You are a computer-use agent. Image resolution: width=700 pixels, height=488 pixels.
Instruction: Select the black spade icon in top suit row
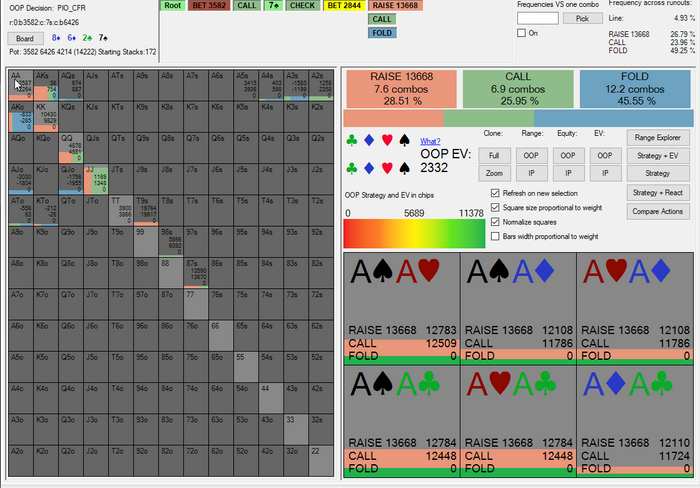click(404, 141)
